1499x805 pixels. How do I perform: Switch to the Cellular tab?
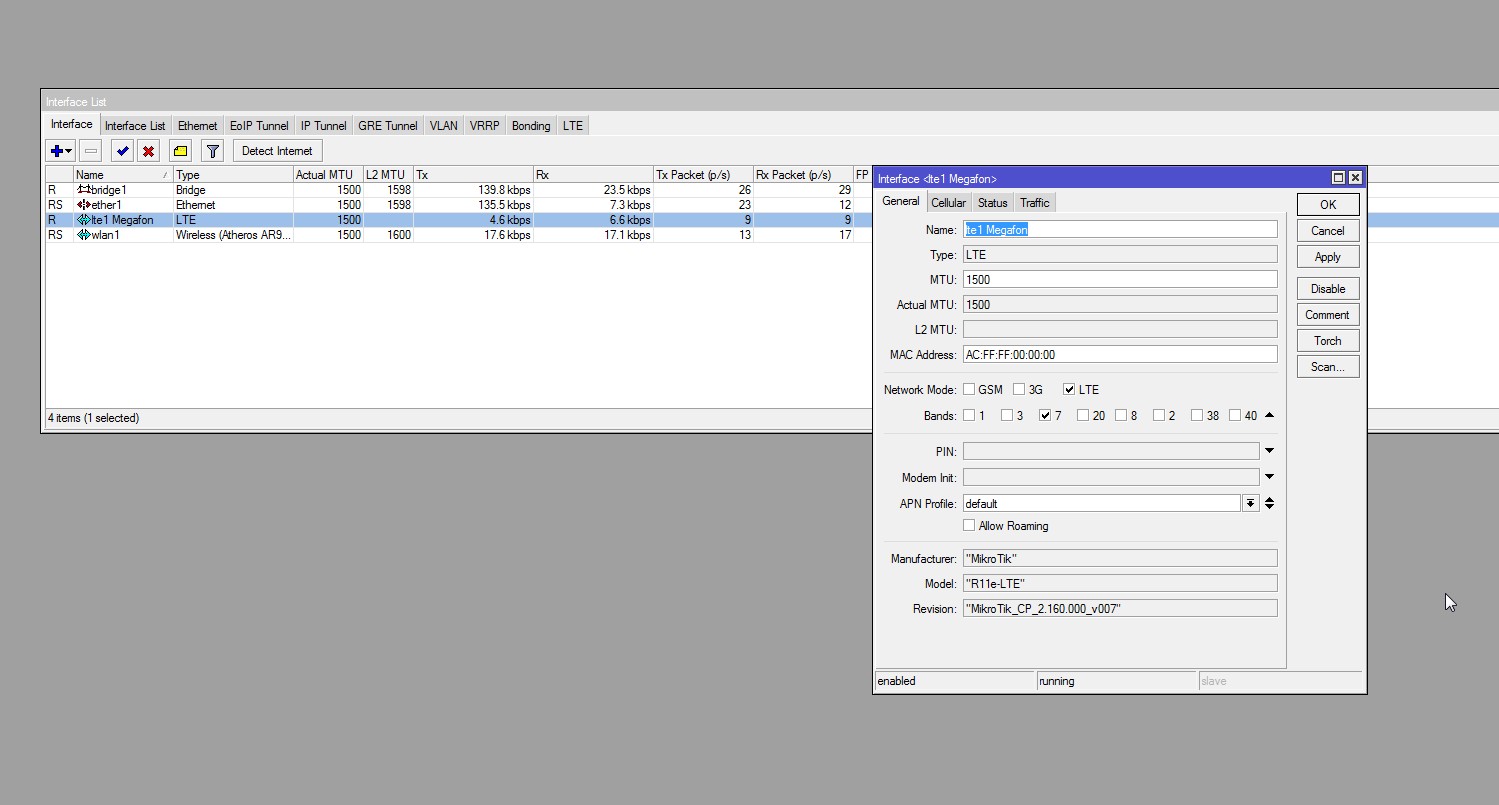coord(948,203)
